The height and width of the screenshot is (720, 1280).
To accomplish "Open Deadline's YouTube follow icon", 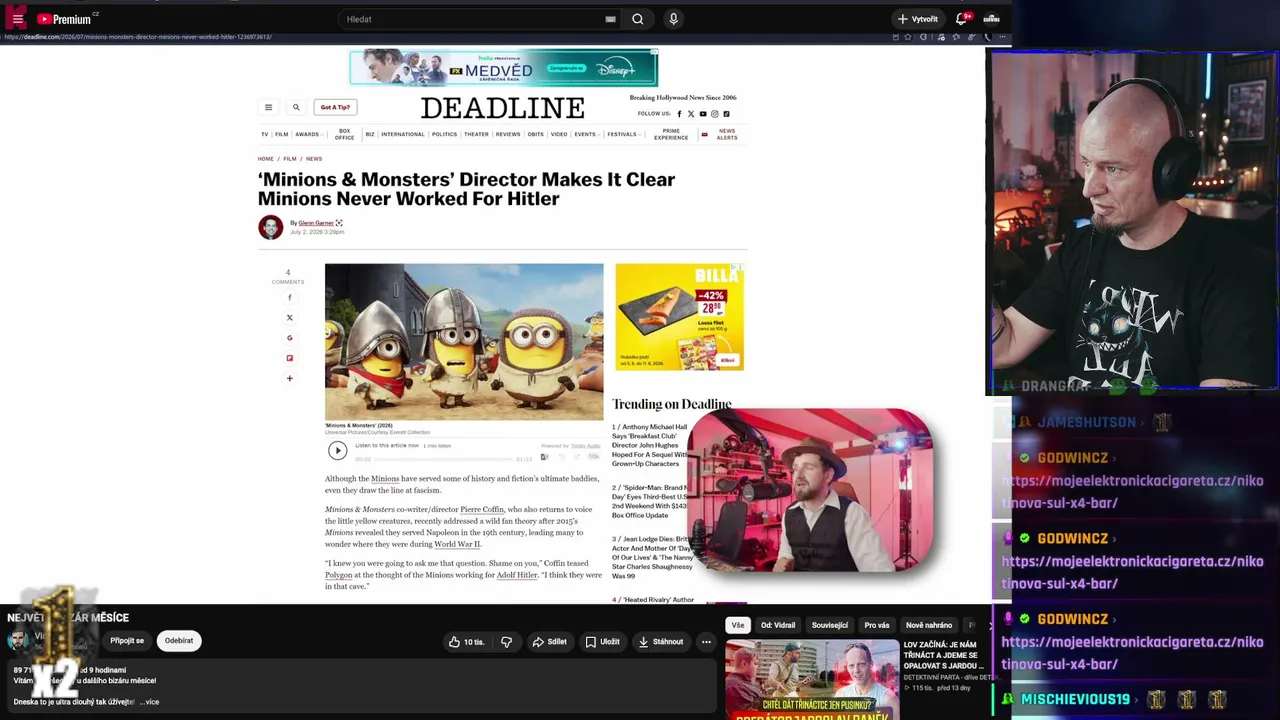I will click(703, 114).
